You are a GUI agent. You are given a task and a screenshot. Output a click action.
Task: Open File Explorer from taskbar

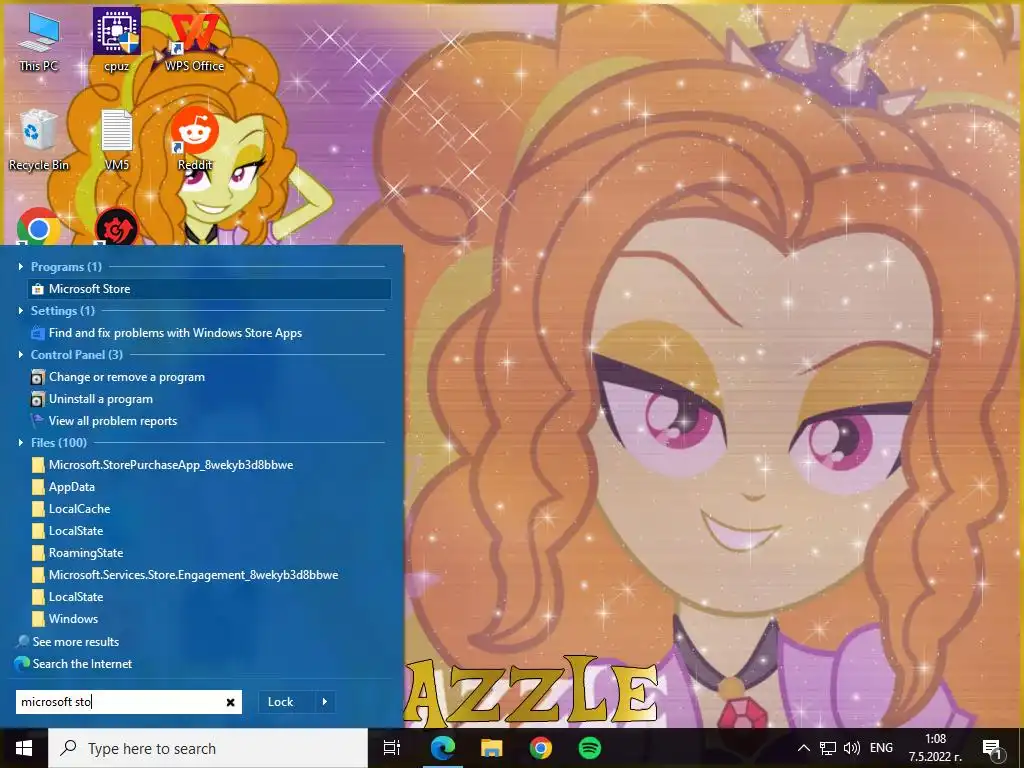(492, 748)
